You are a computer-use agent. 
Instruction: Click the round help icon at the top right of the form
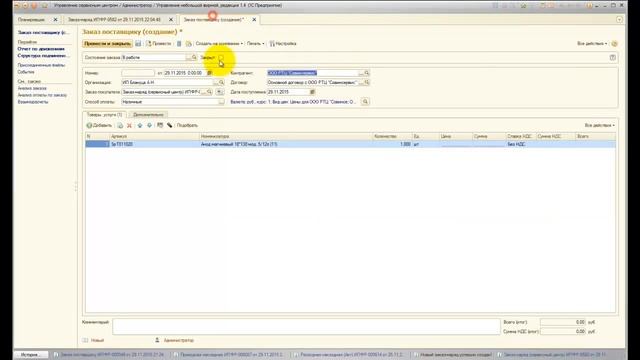(x=614, y=44)
